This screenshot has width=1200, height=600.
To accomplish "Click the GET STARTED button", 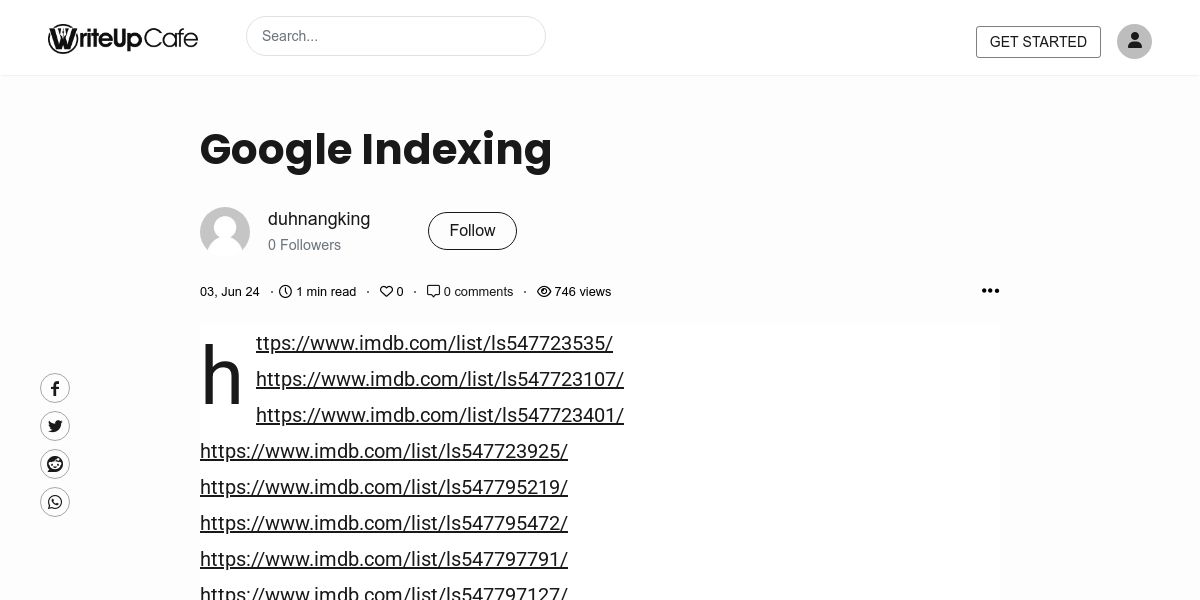I will click(x=1038, y=42).
